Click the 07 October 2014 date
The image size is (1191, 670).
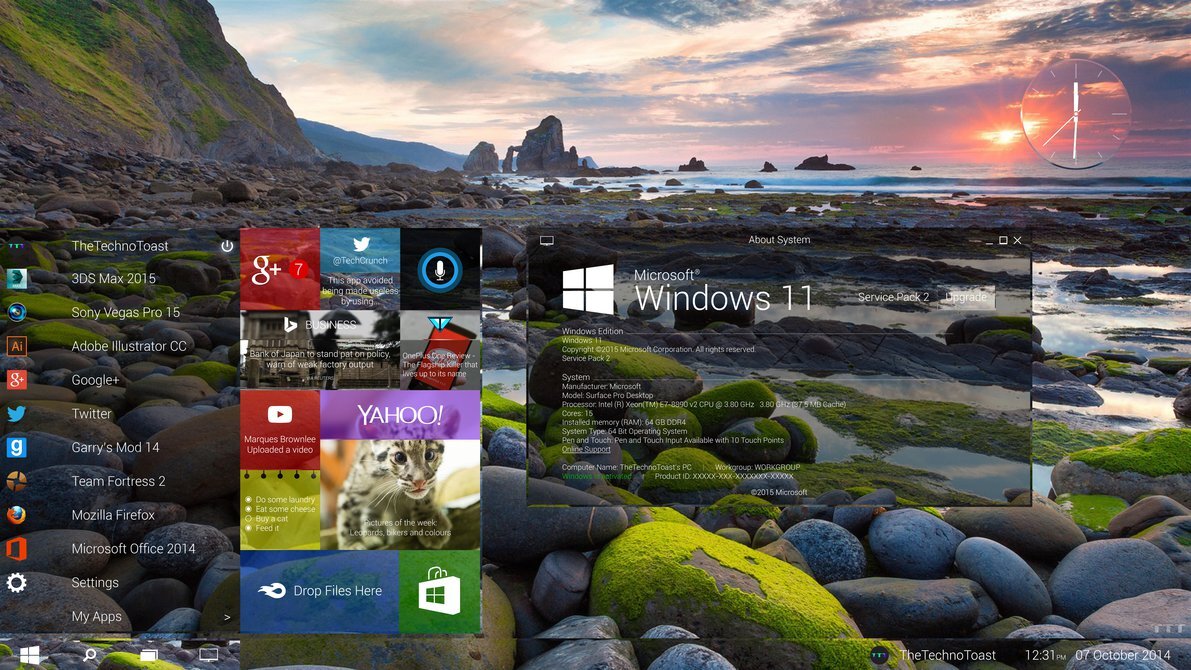tap(1123, 655)
